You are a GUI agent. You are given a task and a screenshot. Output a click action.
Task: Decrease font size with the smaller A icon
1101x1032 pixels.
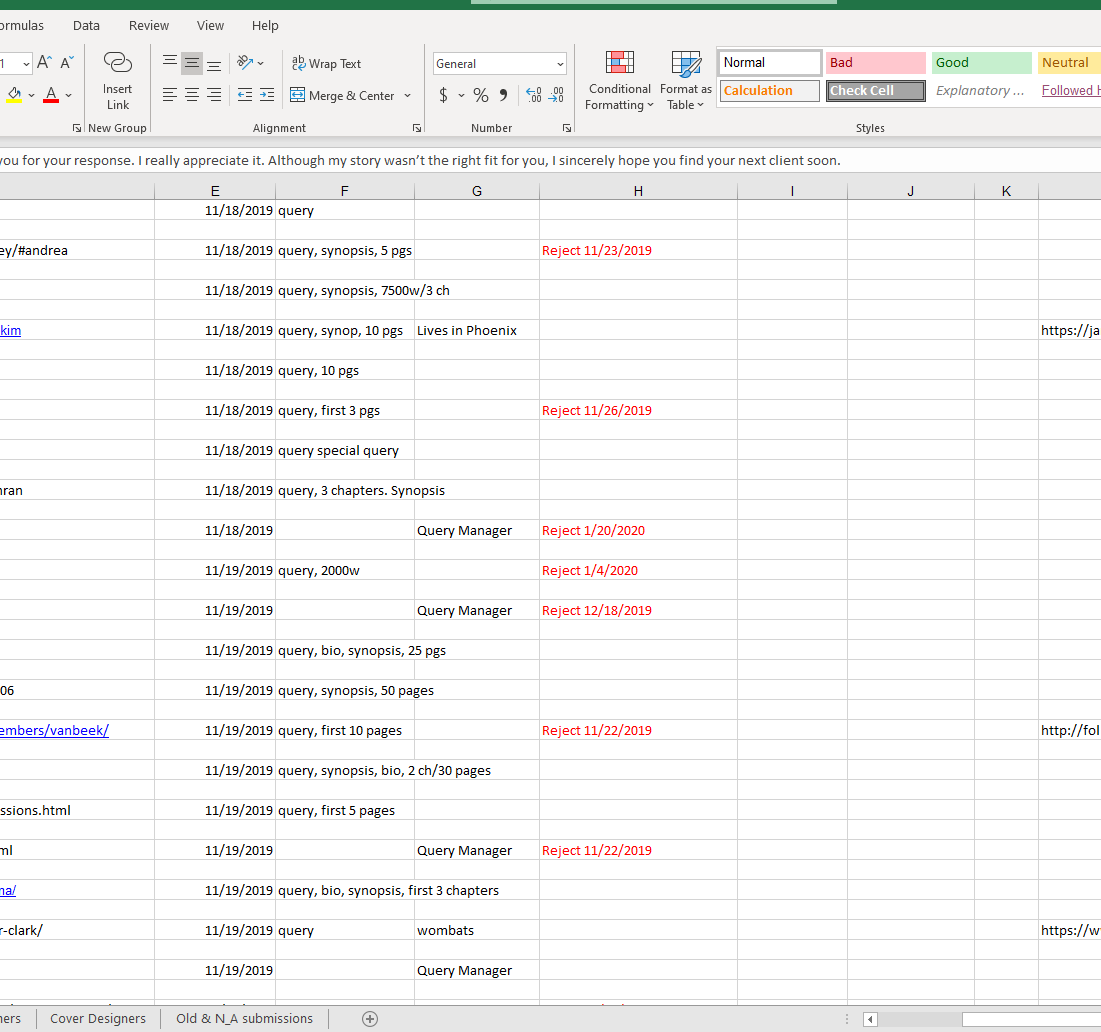tap(67, 63)
